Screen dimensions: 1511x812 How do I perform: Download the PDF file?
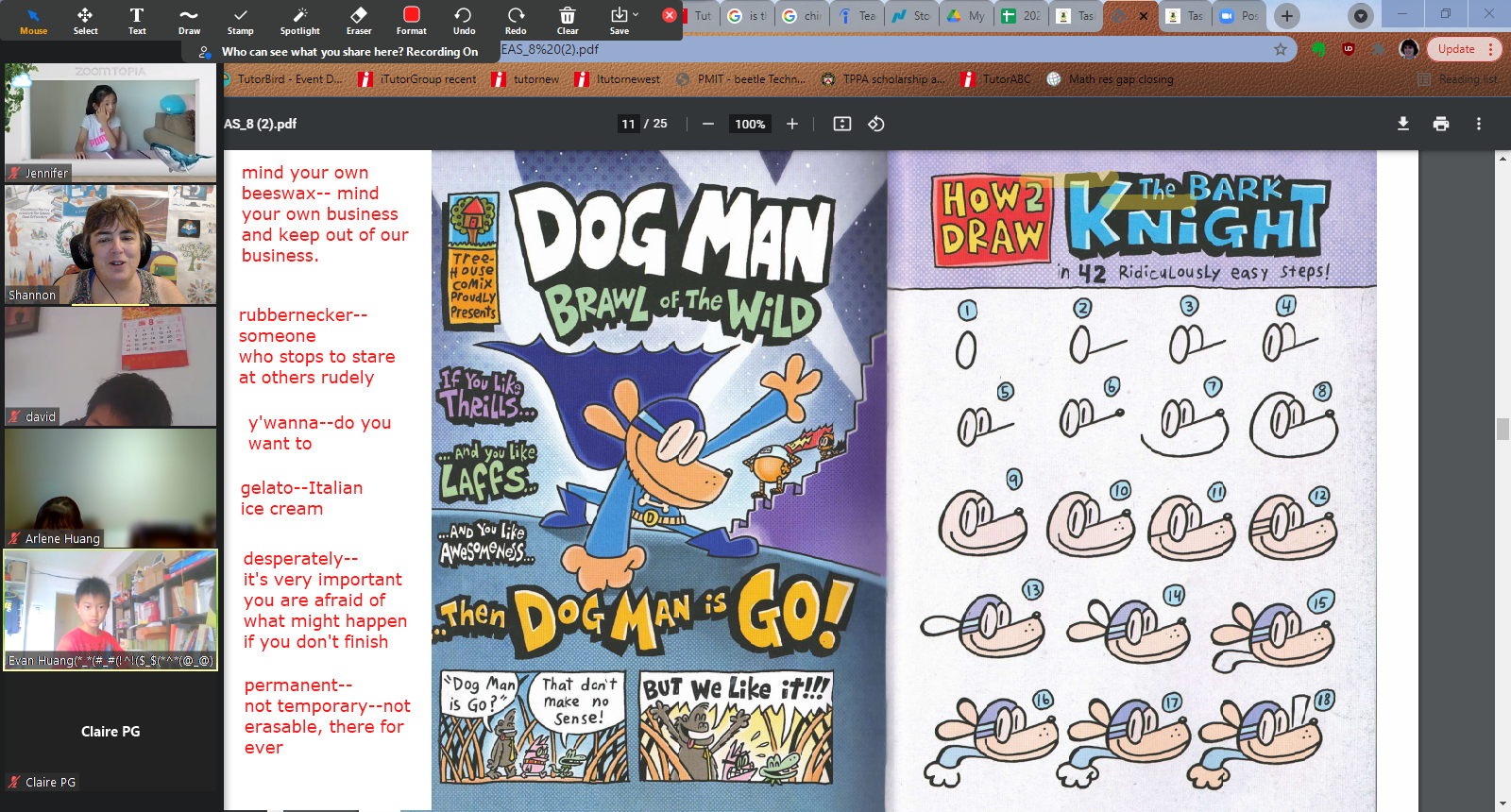tap(1403, 124)
